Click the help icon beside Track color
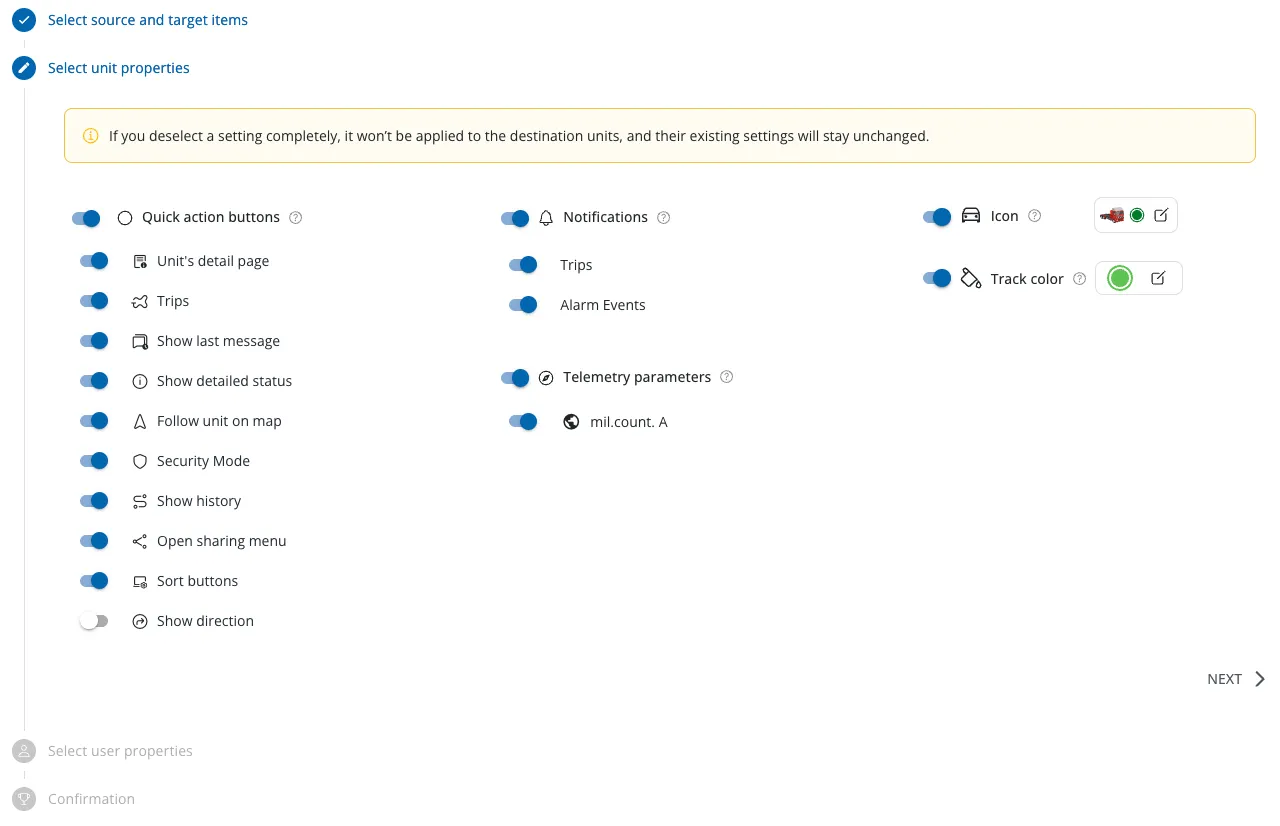Image resolution: width=1280 pixels, height=826 pixels. pos(1079,279)
